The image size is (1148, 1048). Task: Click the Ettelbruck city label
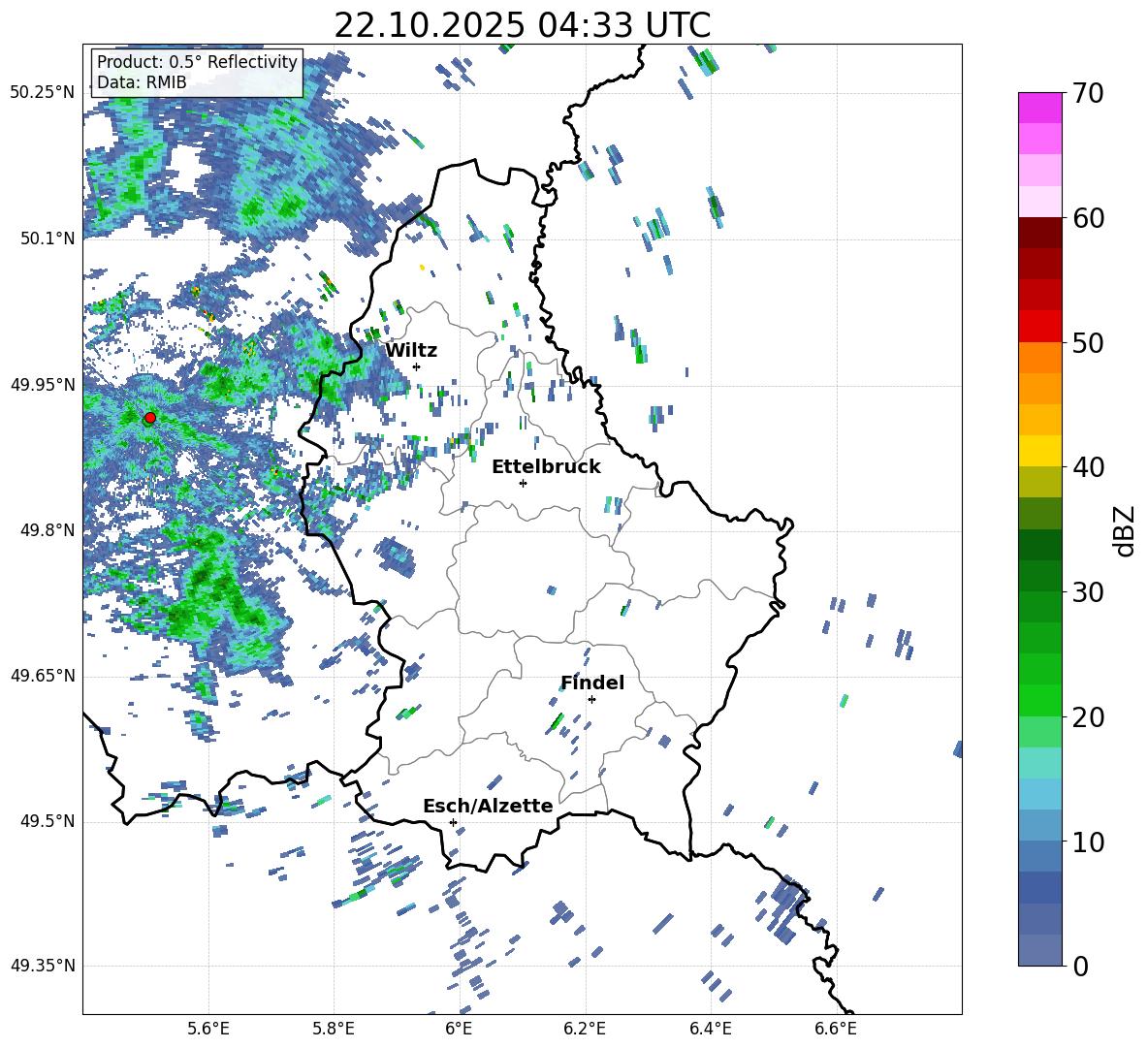pyautogui.click(x=546, y=467)
